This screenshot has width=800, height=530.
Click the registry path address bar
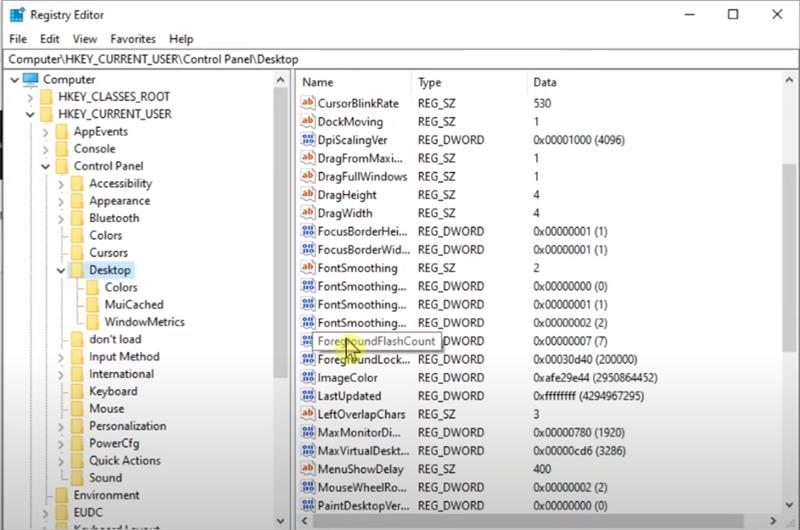click(x=401, y=59)
